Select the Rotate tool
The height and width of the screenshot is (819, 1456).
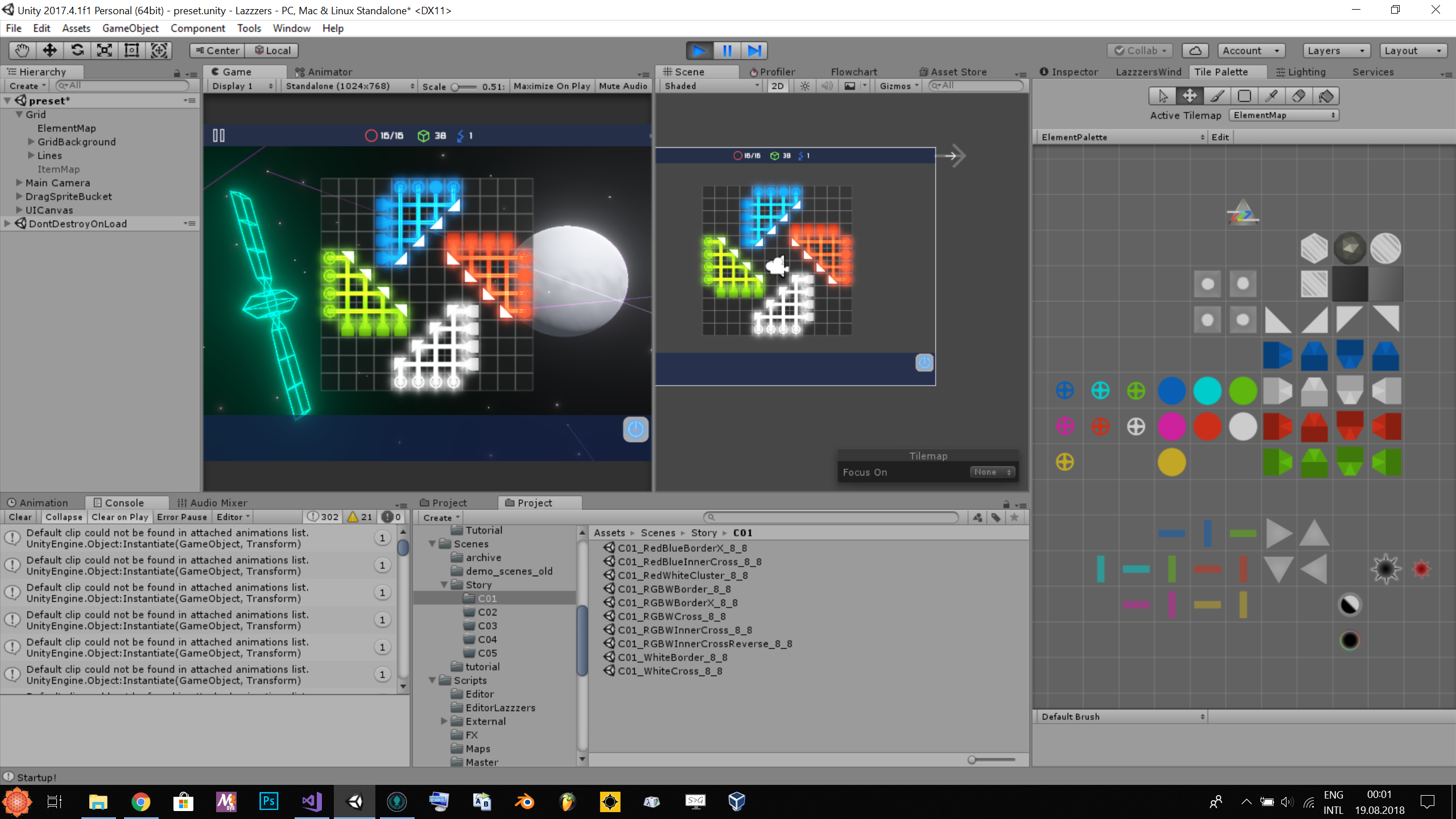click(77, 51)
